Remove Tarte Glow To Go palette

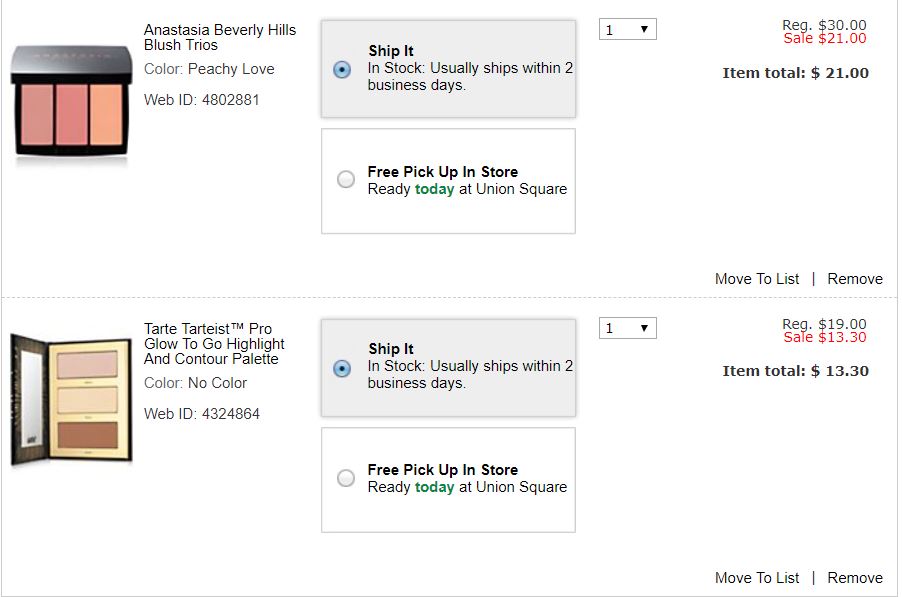click(x=855, y=578)
